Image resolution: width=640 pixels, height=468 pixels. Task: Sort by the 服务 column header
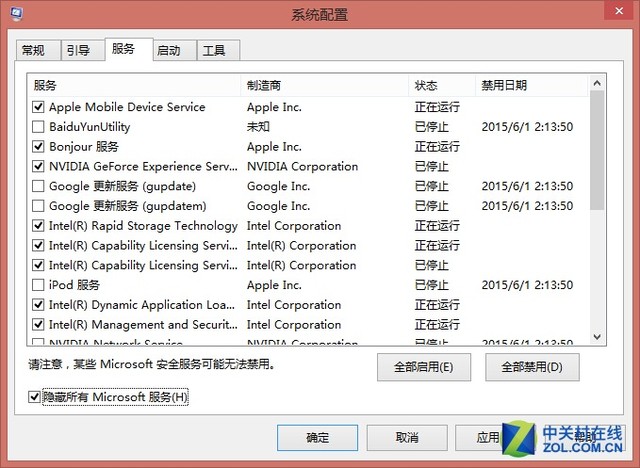(x=134, y=85)
